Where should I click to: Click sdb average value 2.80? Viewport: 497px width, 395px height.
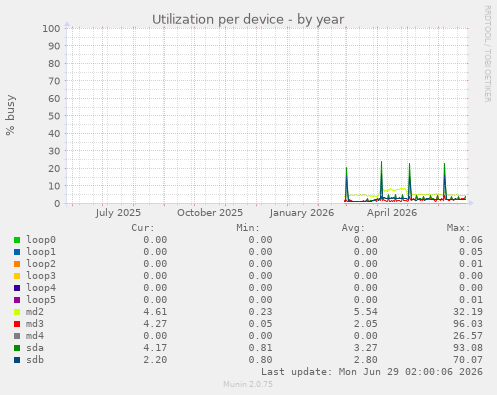pyautogui.click(x=366, y=360)
